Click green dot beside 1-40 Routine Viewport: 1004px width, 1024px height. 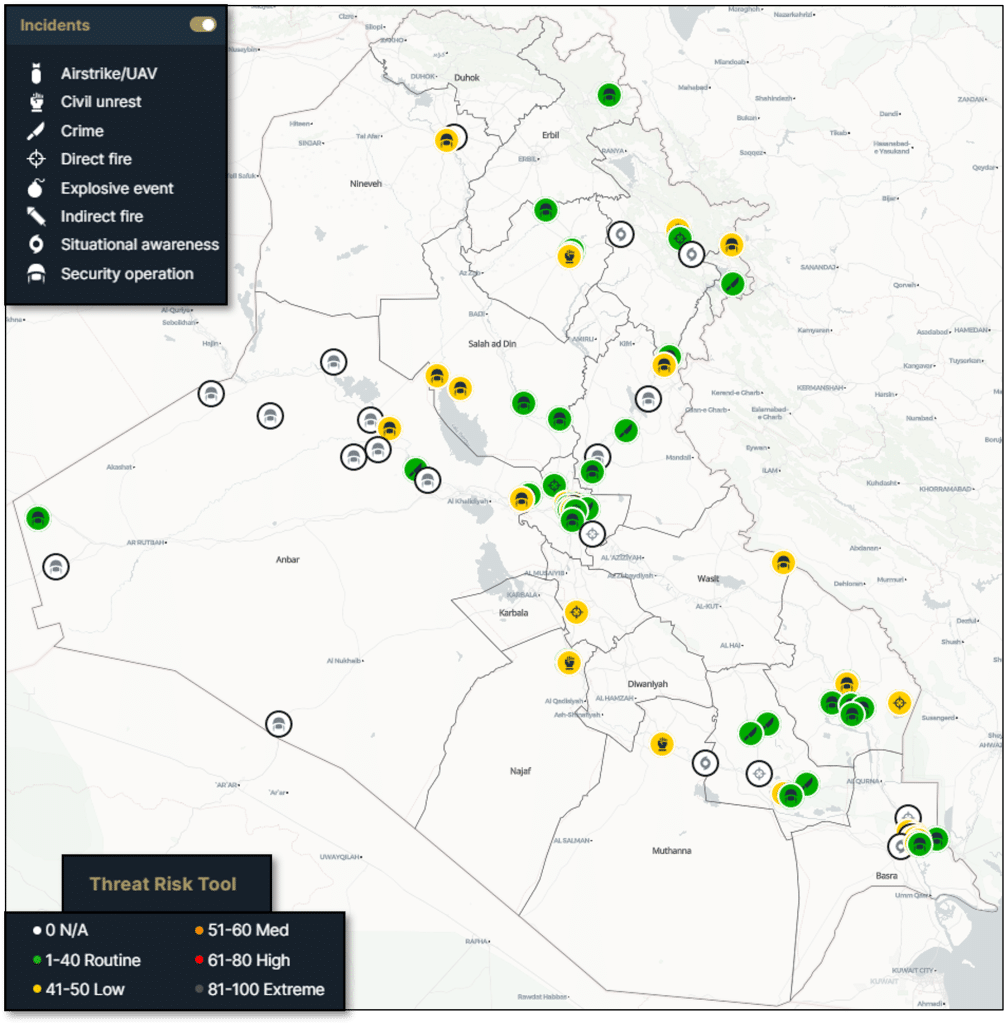pos(37,960)
